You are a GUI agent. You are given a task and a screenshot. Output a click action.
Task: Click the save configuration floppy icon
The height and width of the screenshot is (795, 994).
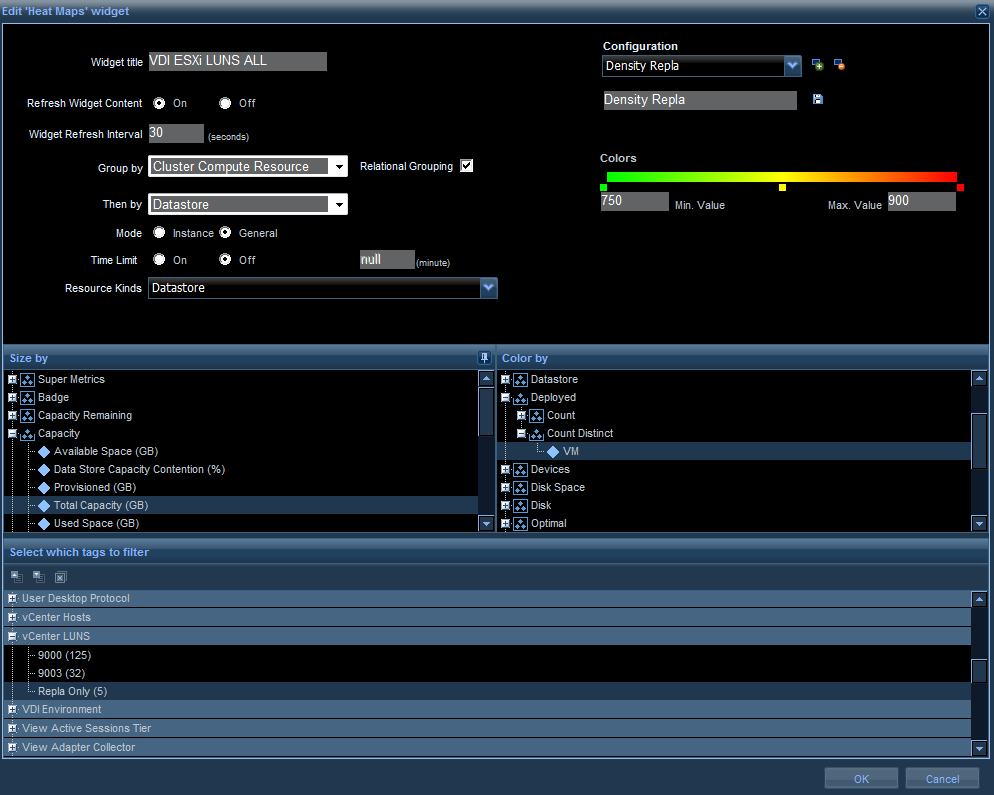pos(818,100)
